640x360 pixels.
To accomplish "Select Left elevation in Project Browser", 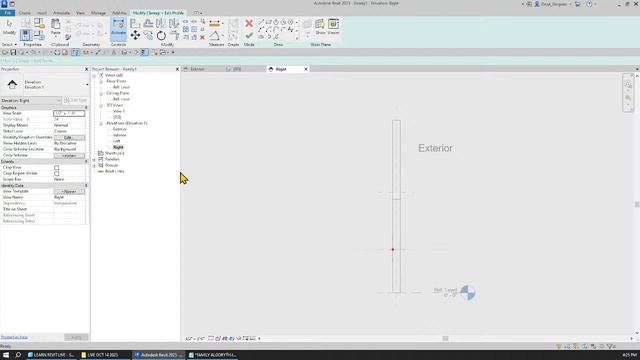I will (x=117, y=141).
